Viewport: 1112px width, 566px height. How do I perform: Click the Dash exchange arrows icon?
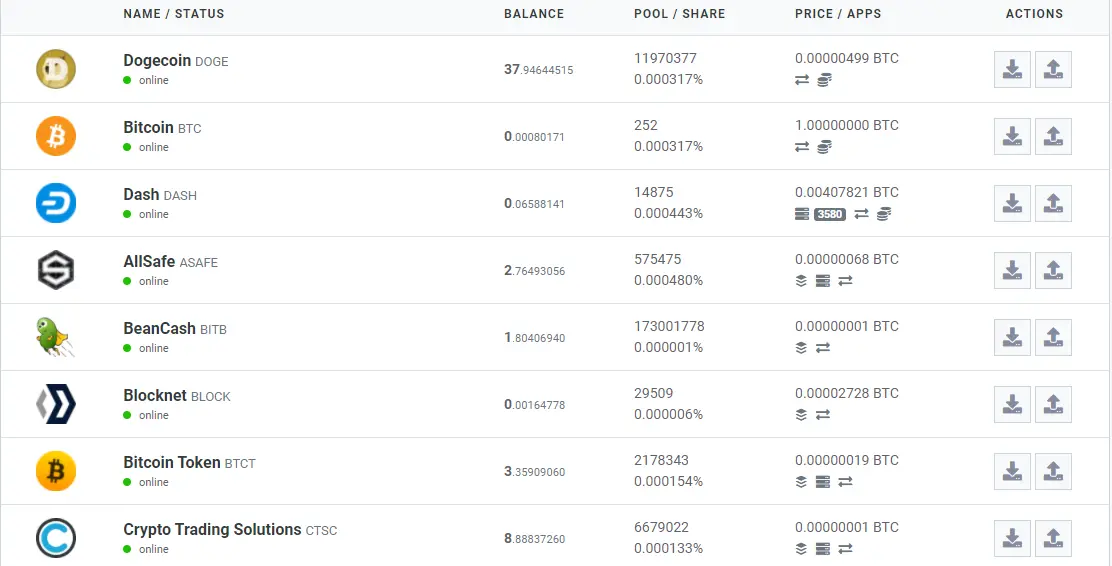[x=861, y=213]
